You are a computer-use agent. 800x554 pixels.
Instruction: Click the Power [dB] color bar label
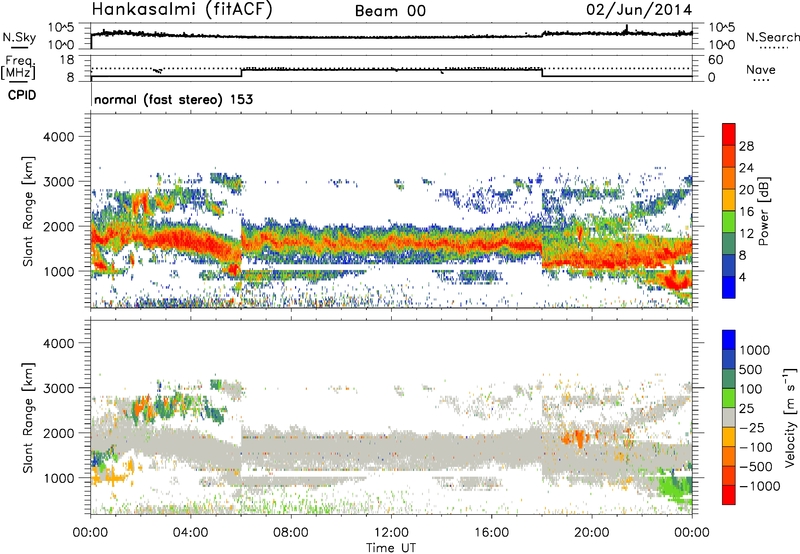point(763,211)
